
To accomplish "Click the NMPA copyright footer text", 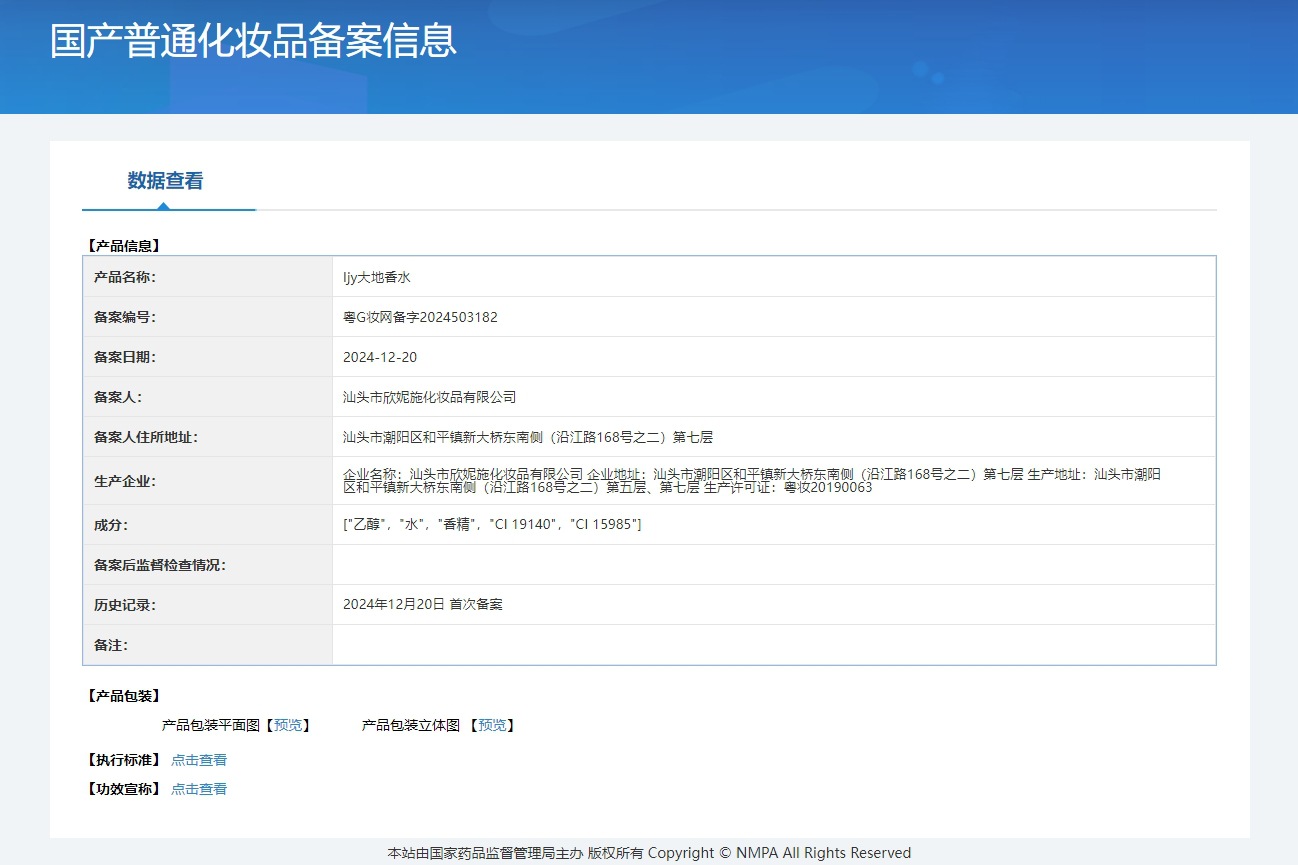I will [x=649, y=853].
